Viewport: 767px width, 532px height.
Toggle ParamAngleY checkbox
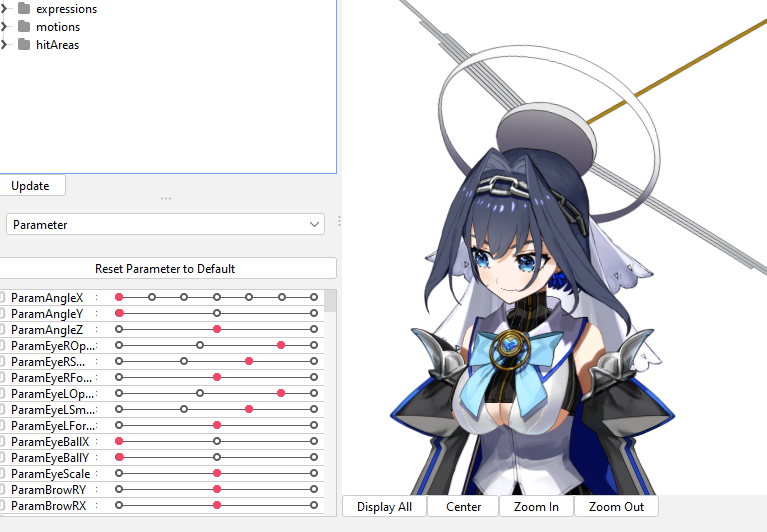click(2, 313)
